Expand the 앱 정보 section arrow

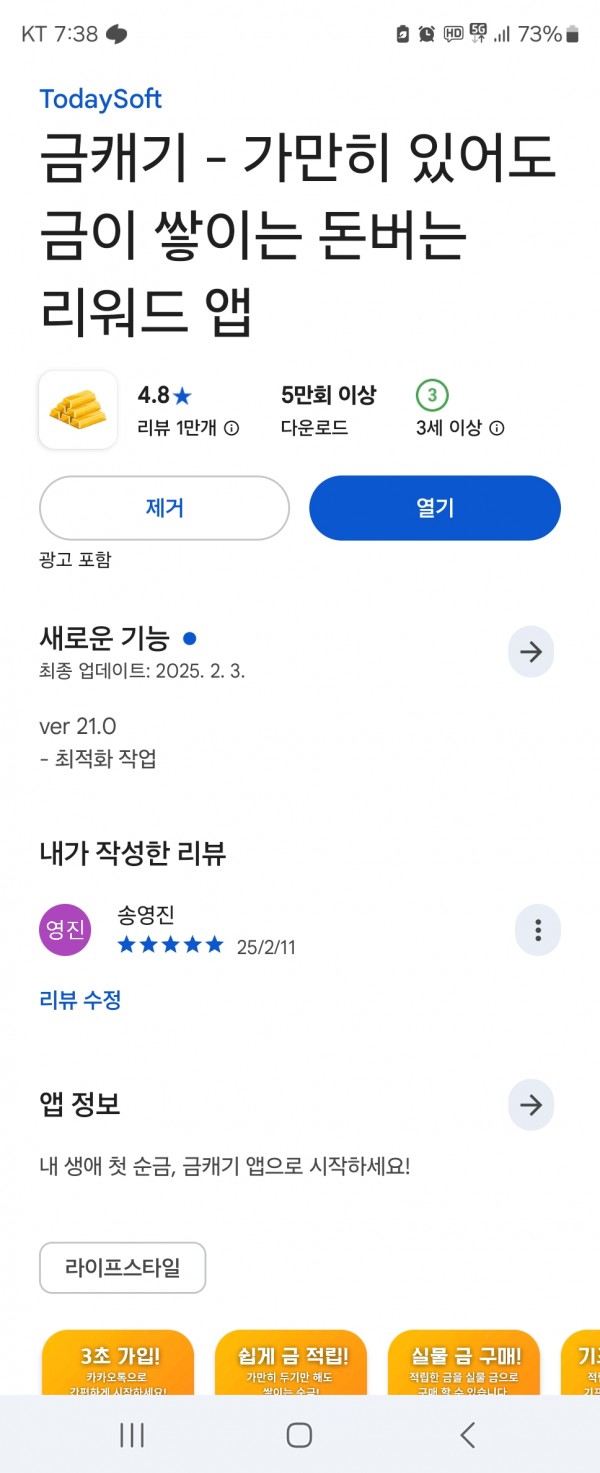coord(531,1105)
